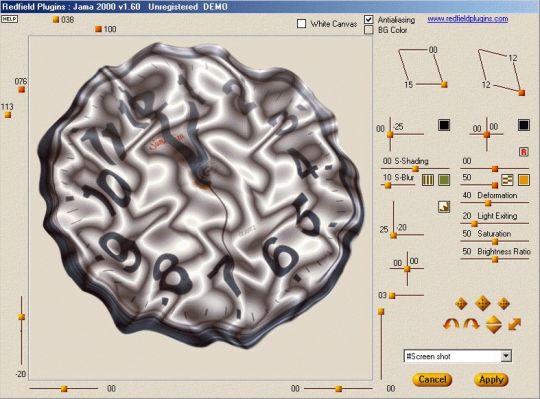Click the corner handle of the 00/15 parallelogram
Screen dimensions: 540x399
click(x=444, y=84)
